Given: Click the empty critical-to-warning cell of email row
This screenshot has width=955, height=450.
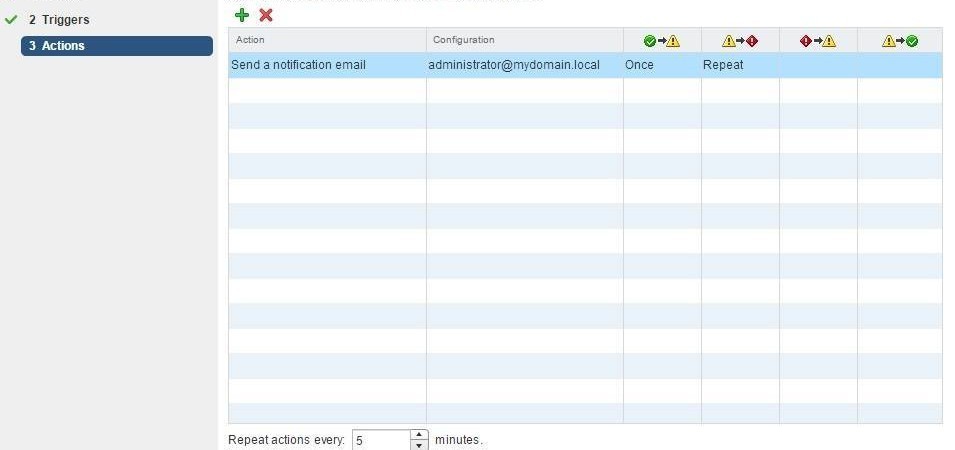Looking at the screenshot, I should tap(818, 65).
